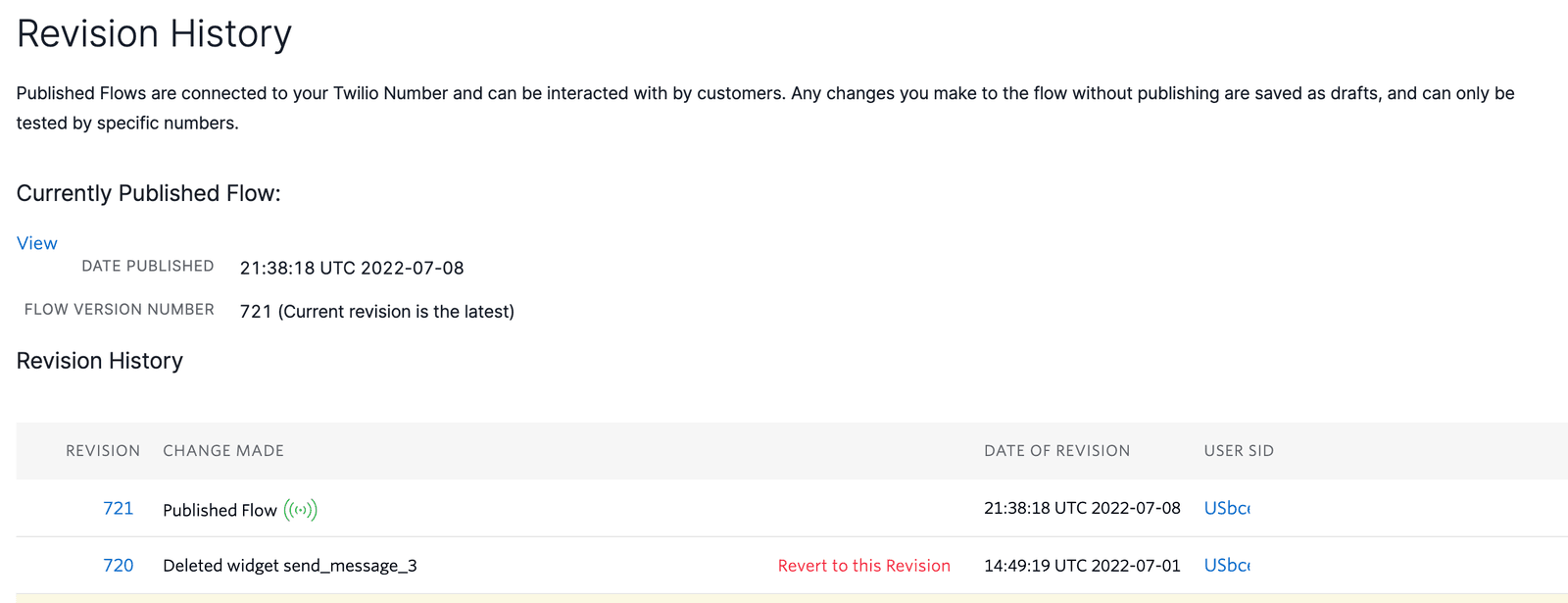1568x603 pixels.
Task: Click the Revision History page title
Action: tap(154, 32)
